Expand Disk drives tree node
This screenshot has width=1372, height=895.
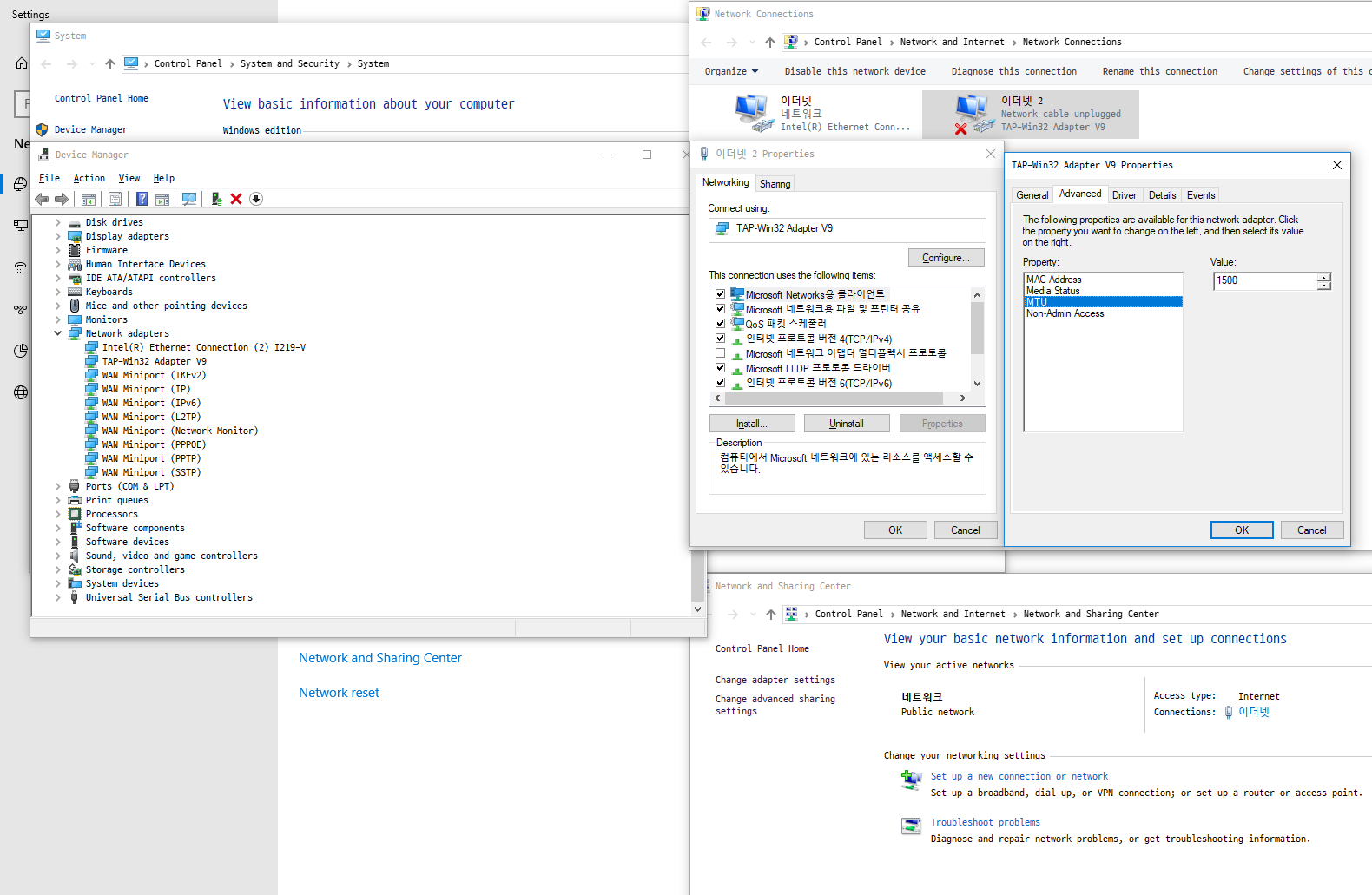58,222
